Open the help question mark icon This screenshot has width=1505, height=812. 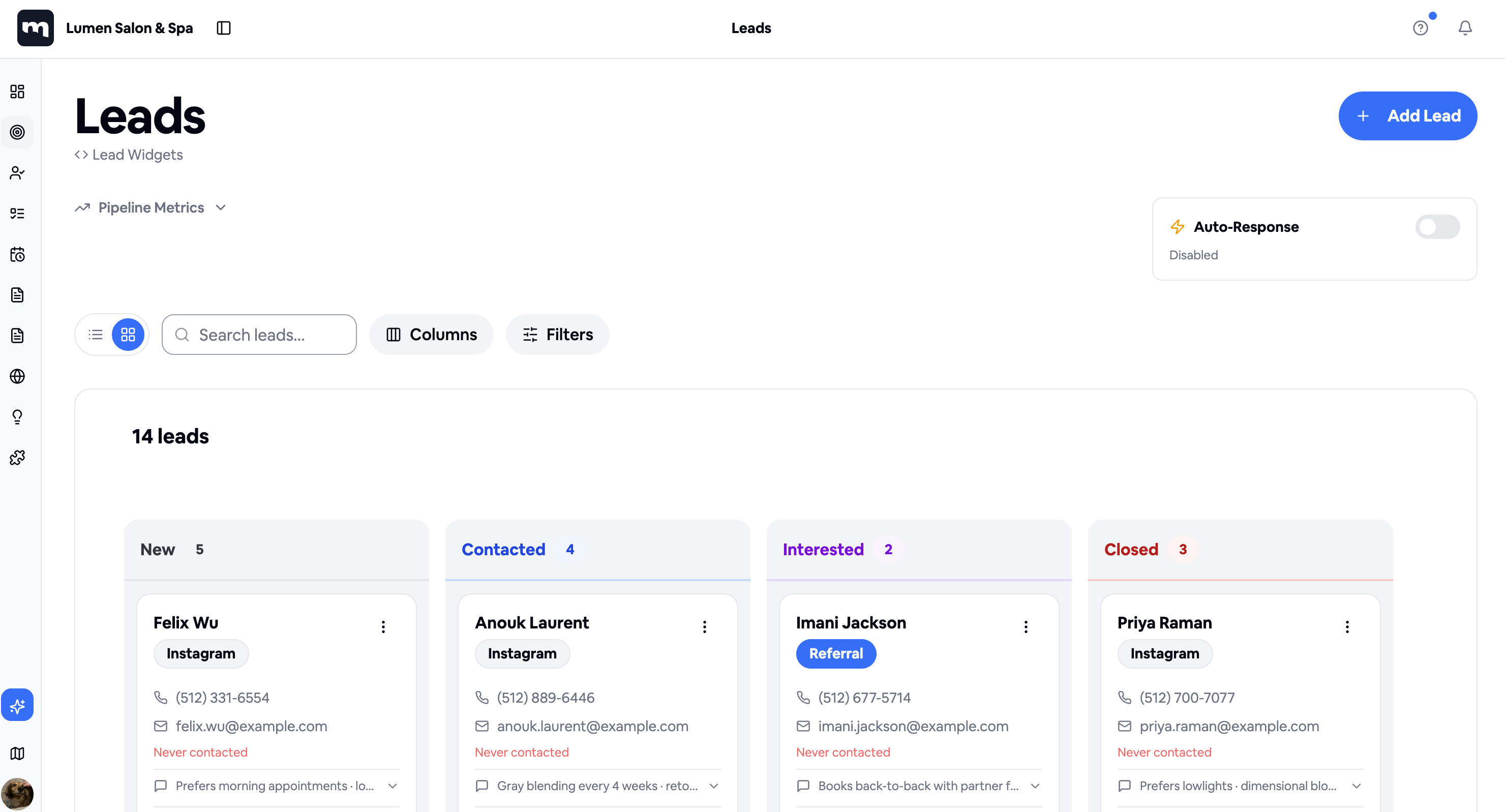tap(1420, 28)
